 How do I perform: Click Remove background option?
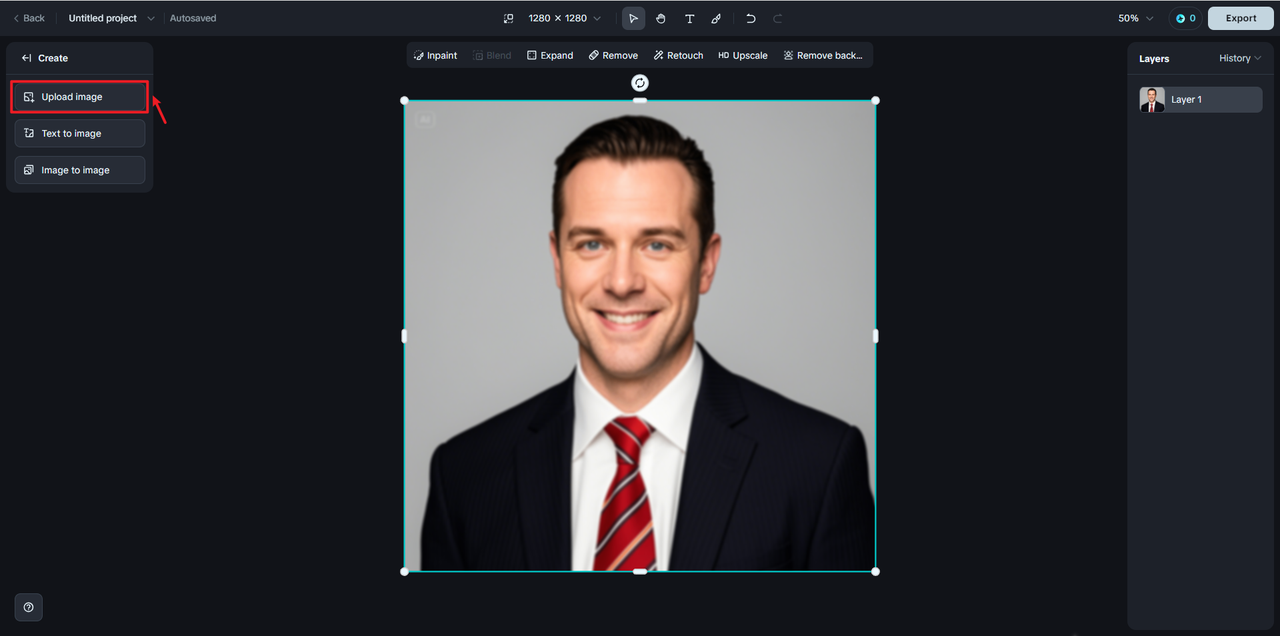822,55
